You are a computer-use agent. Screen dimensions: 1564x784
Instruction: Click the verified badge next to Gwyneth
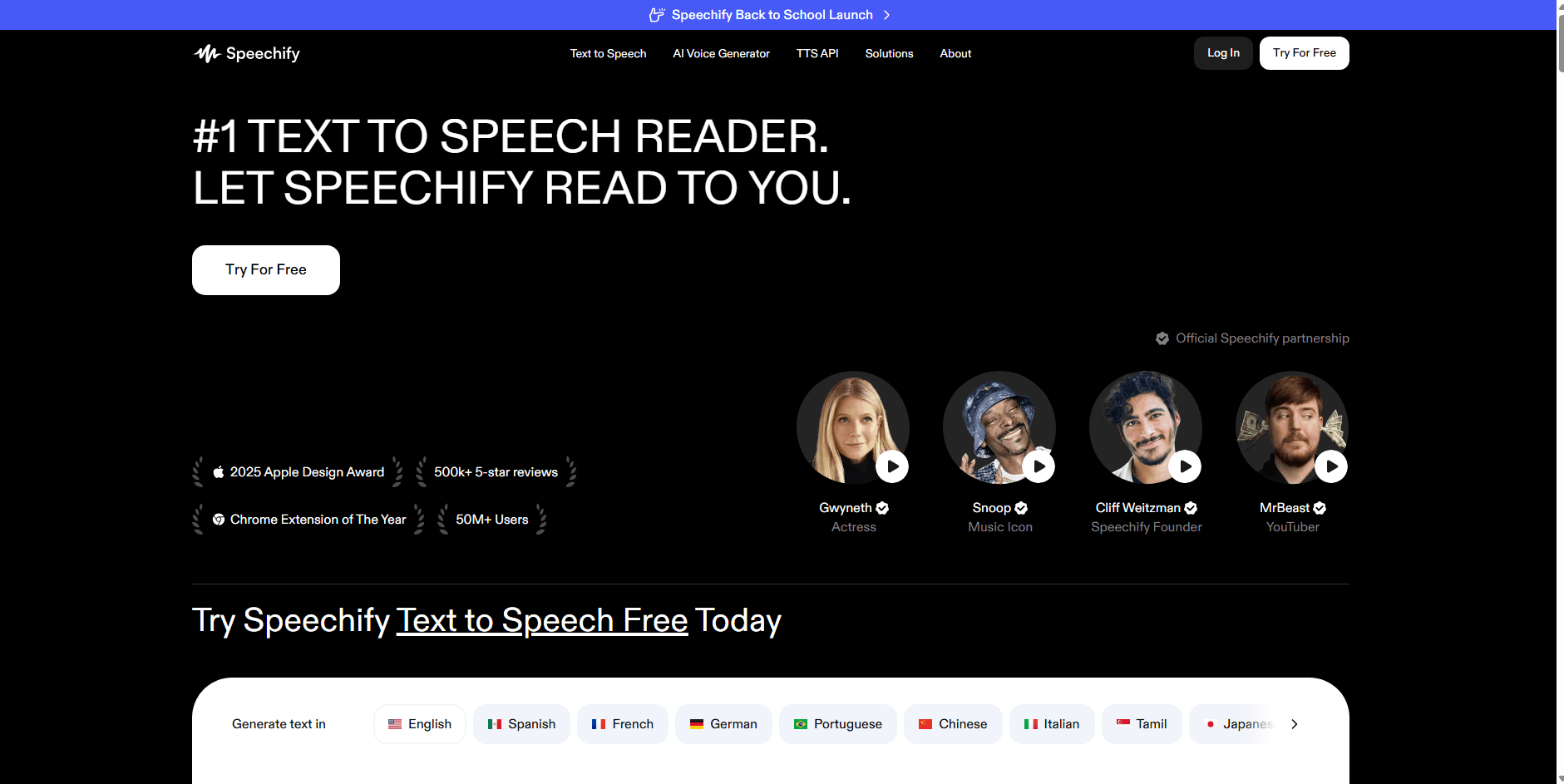(882, 508)
